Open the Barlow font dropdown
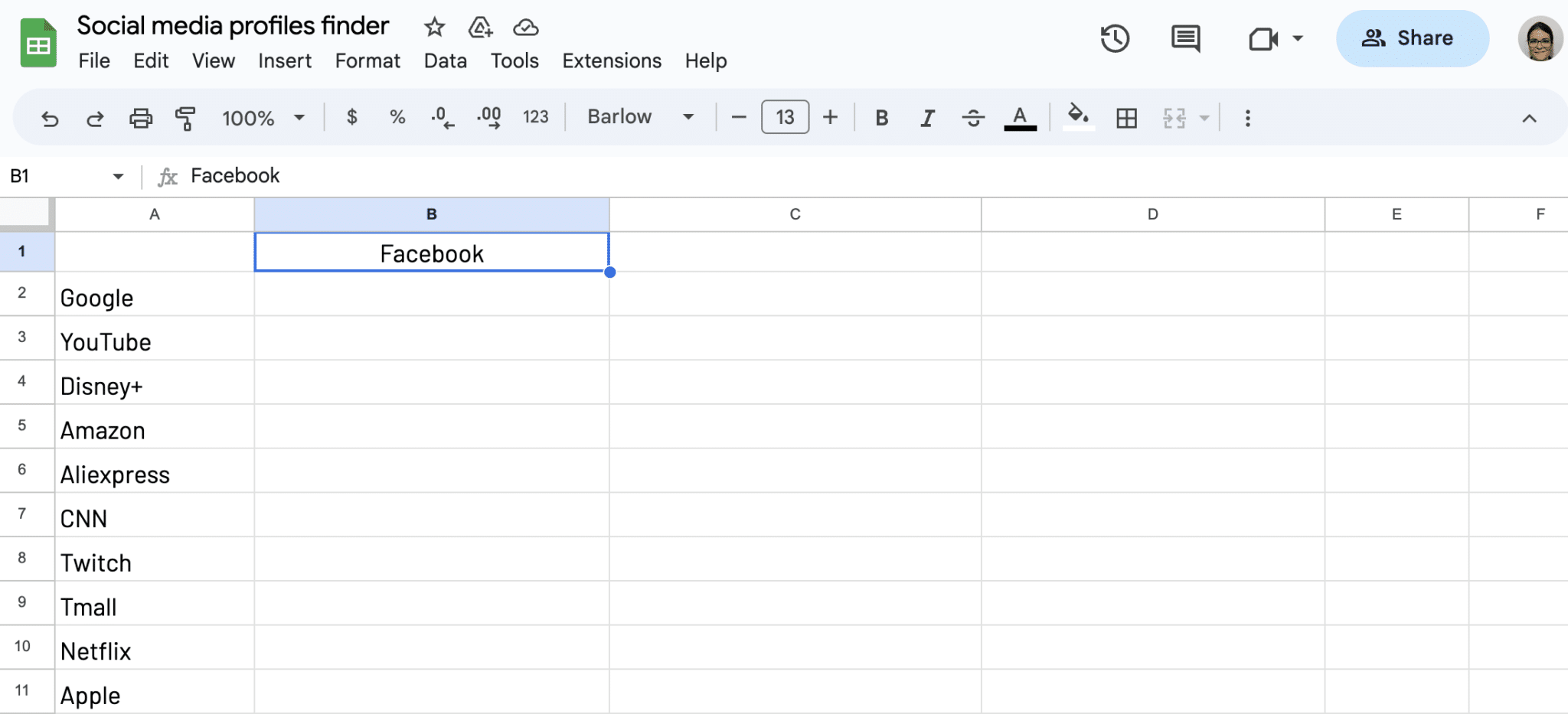This screenshot has height=714, width=1568. click(640, 117)
